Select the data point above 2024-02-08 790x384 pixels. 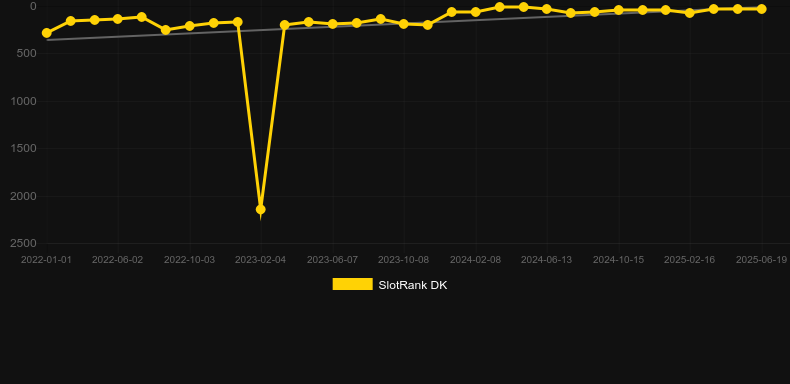coord(475,12)
